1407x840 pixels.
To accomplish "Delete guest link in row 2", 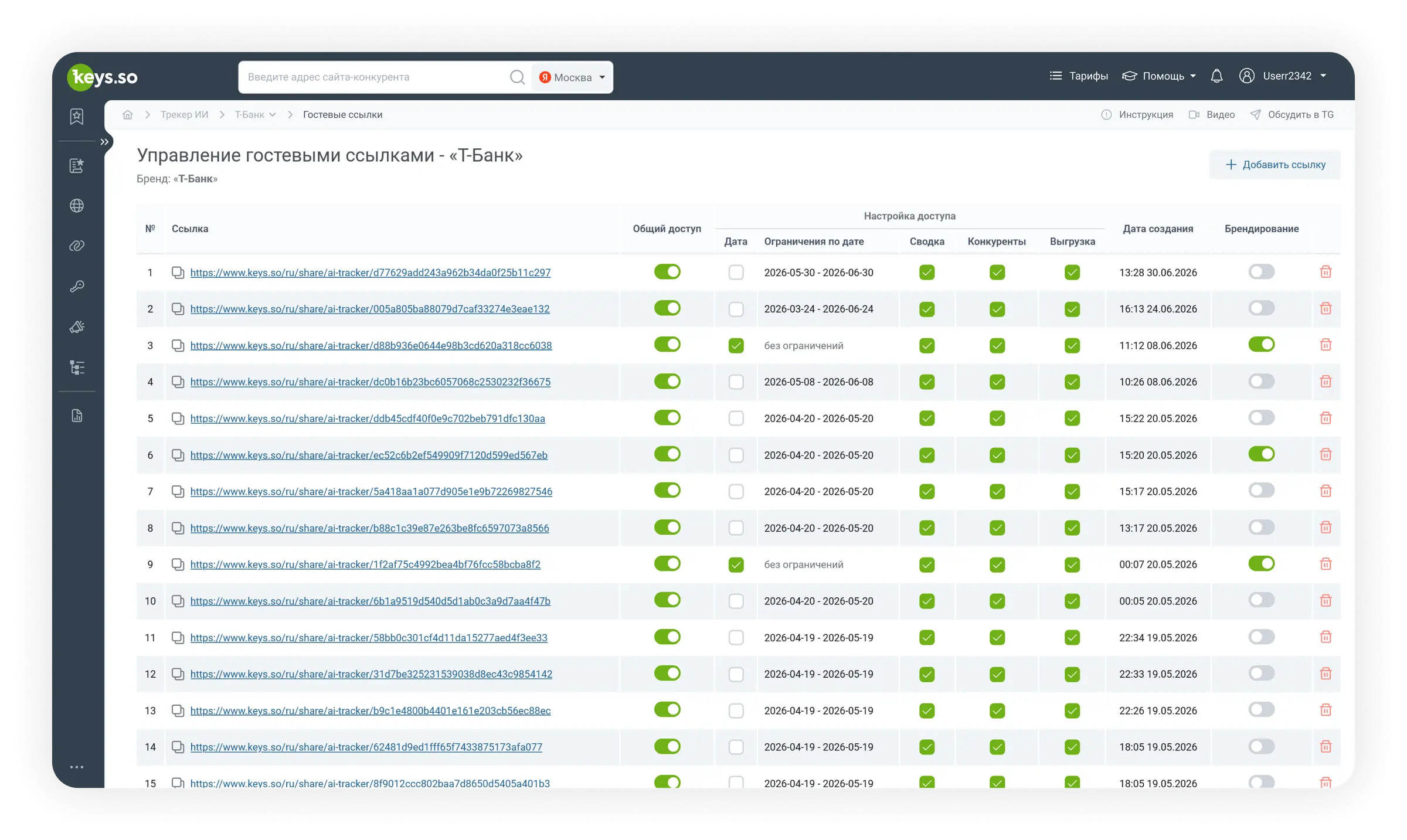I will [1326, 308].
